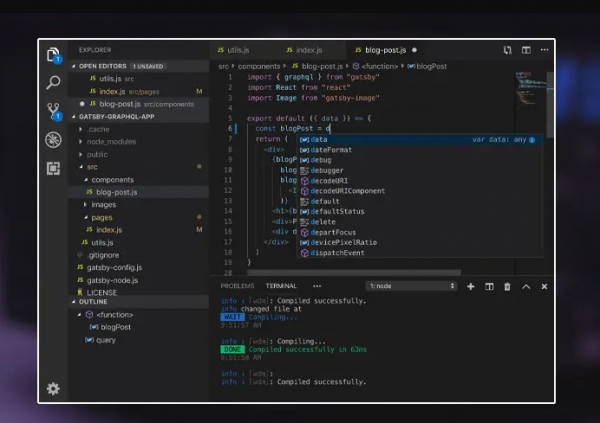Click the components breadcrumb segment

click(x=259, y=66)
